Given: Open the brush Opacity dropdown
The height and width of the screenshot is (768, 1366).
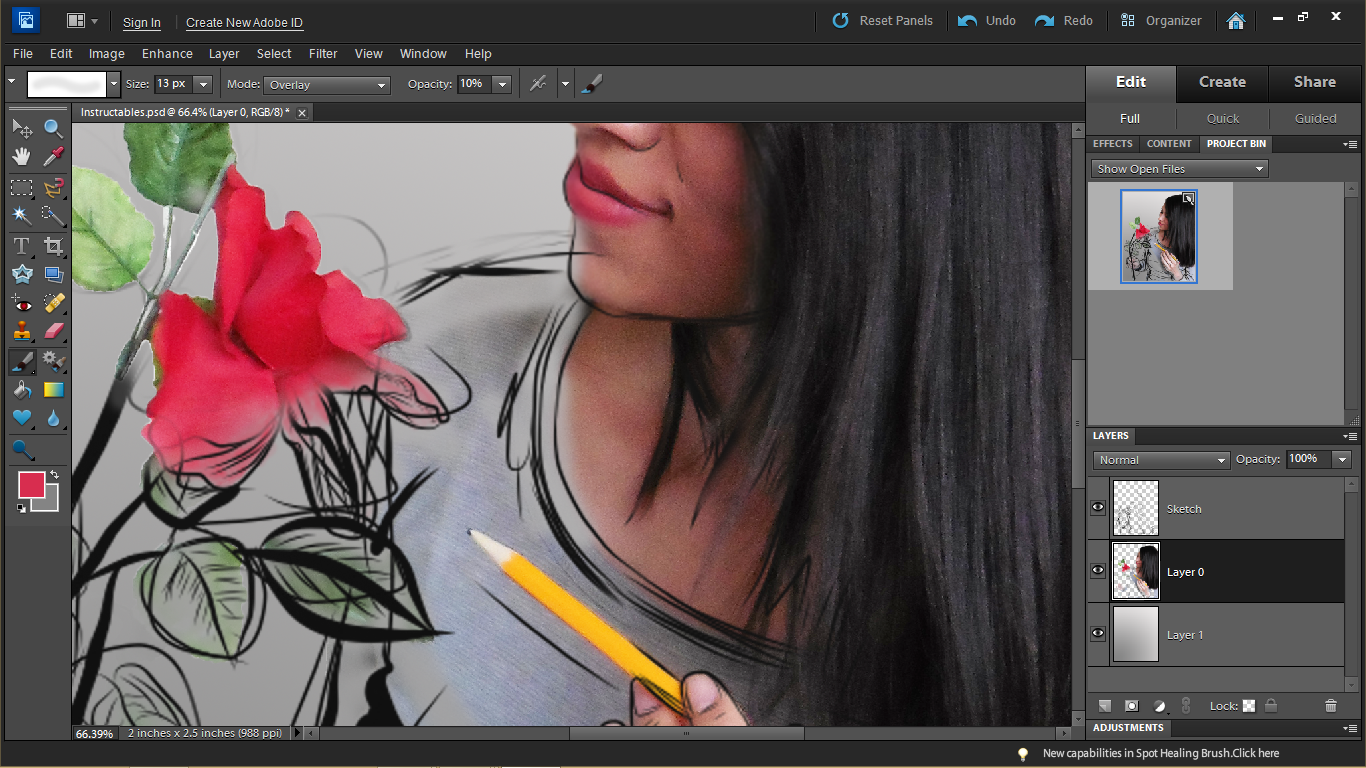Looking at the screenshot, I should (x=502, y=84).
